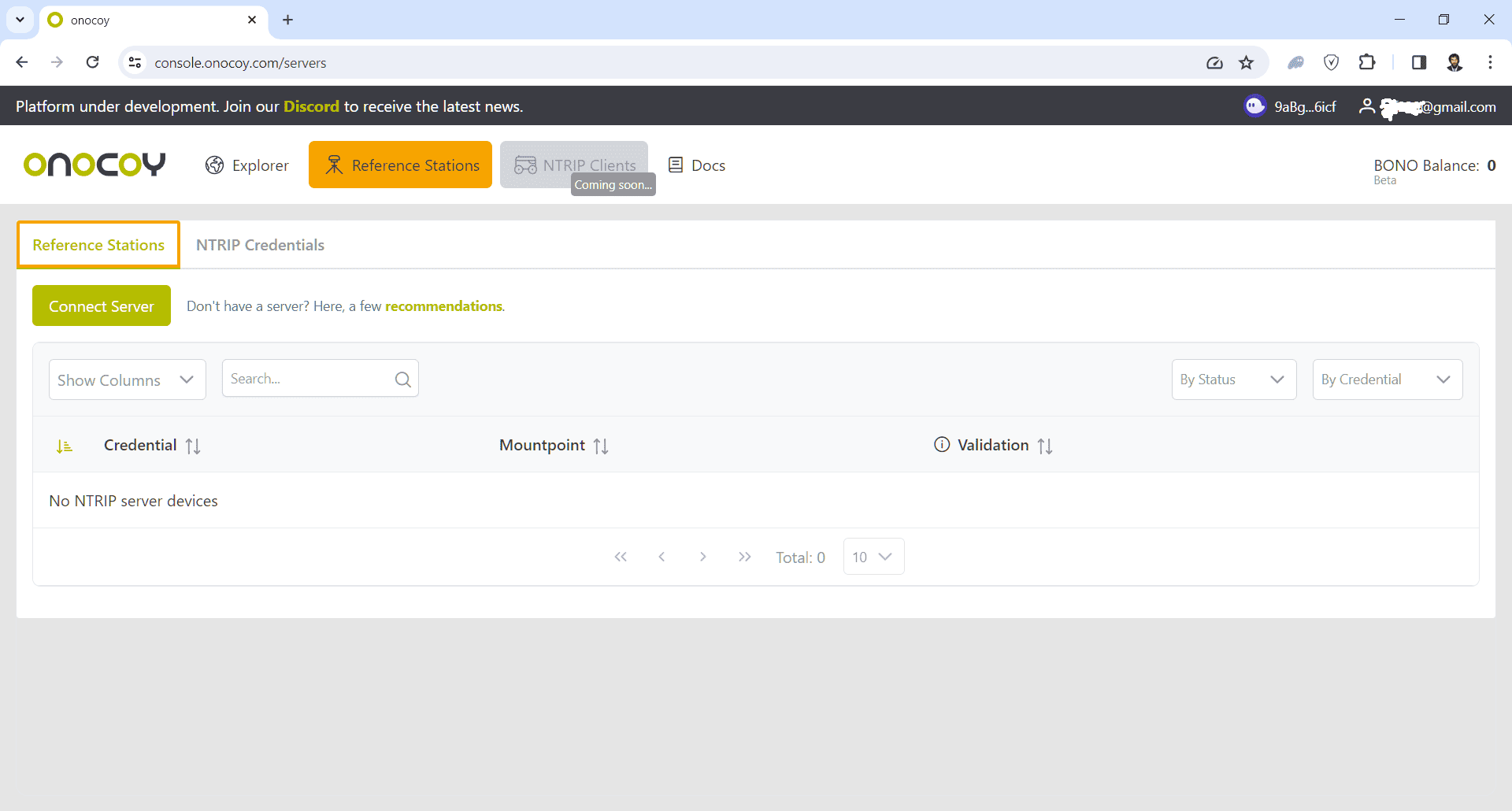Open a new browser tab
1512x811 pixels.
288,20
